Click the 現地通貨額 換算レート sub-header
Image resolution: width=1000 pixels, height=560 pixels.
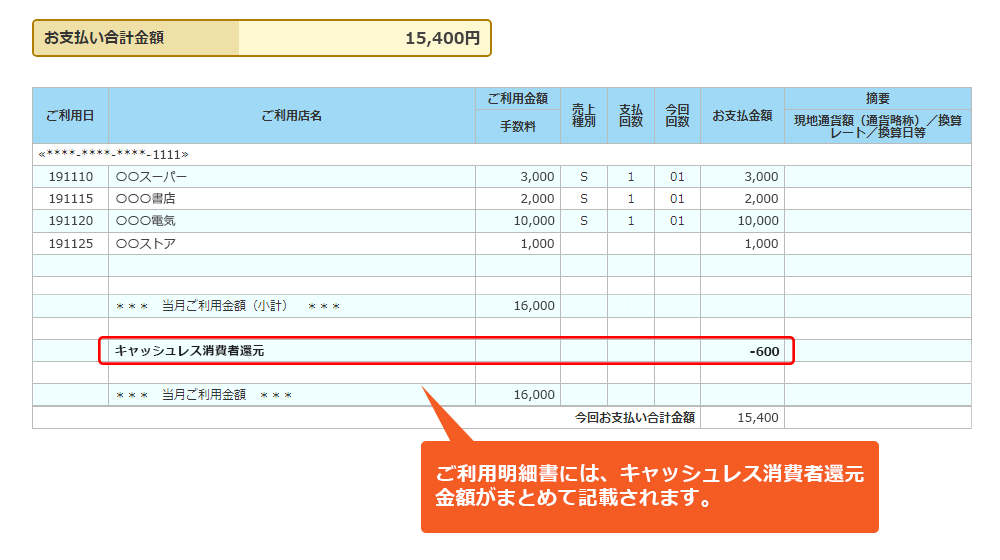tap(878, 126)
